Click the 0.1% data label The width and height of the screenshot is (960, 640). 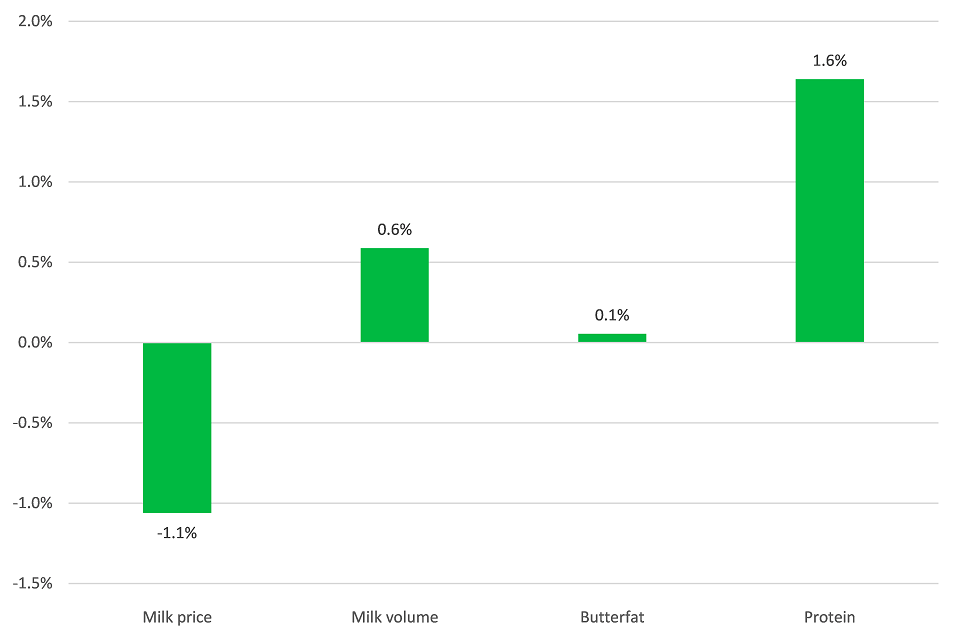pyautogui.click(x=612, y=315)
